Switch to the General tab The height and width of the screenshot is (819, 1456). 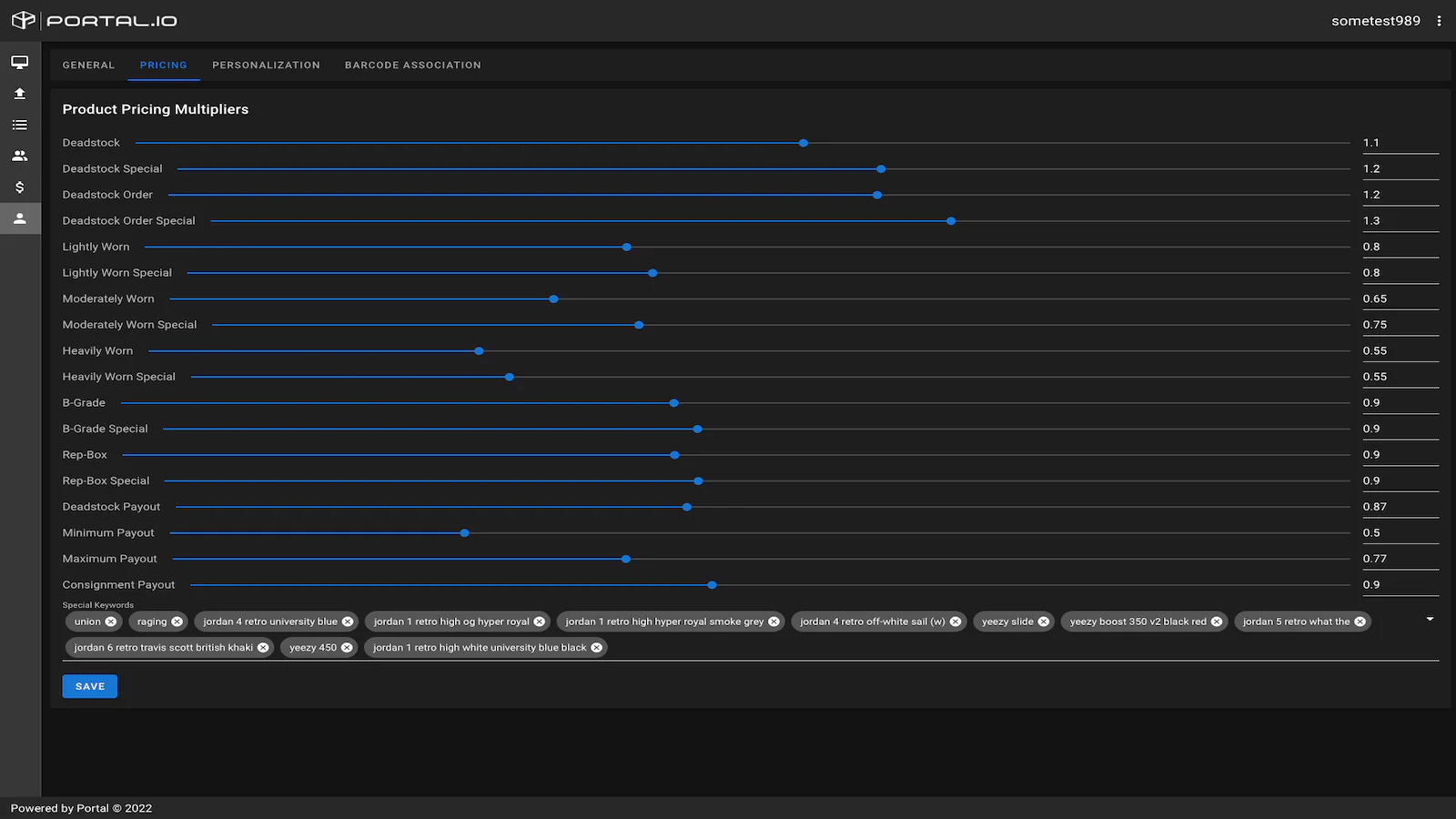[x=88, y=66]
